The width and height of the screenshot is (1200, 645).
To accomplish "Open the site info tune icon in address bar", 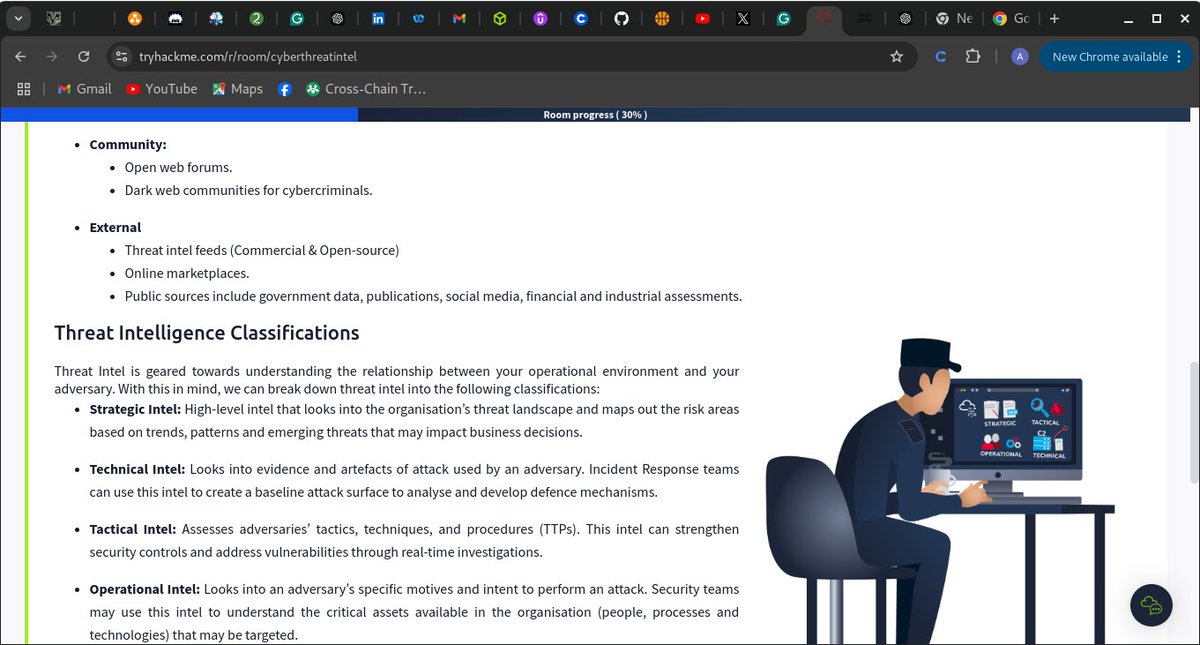I will click(x=120, y=57).
